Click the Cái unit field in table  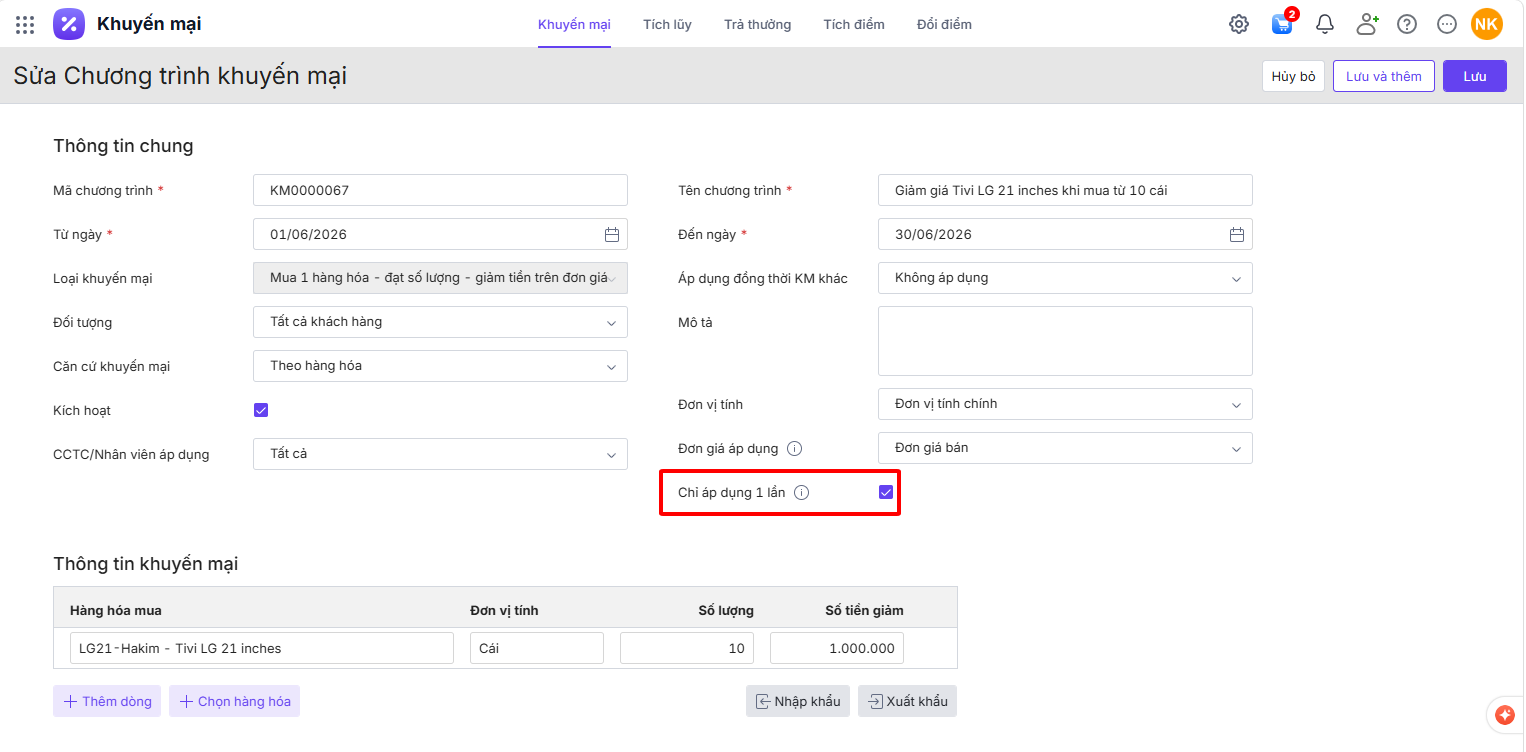click(x=537, y=648)
